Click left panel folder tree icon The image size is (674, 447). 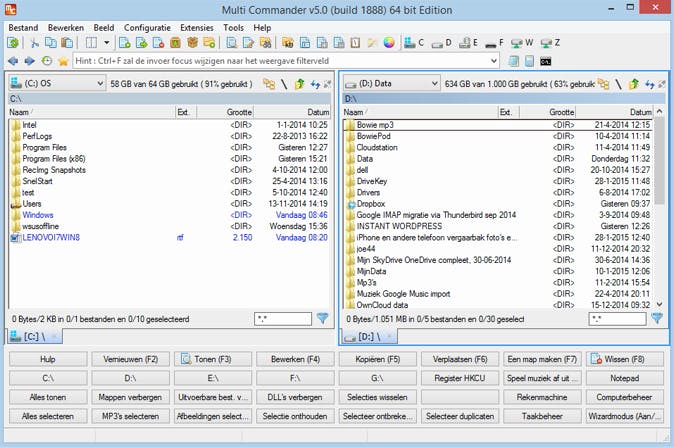tap(269, 84)
